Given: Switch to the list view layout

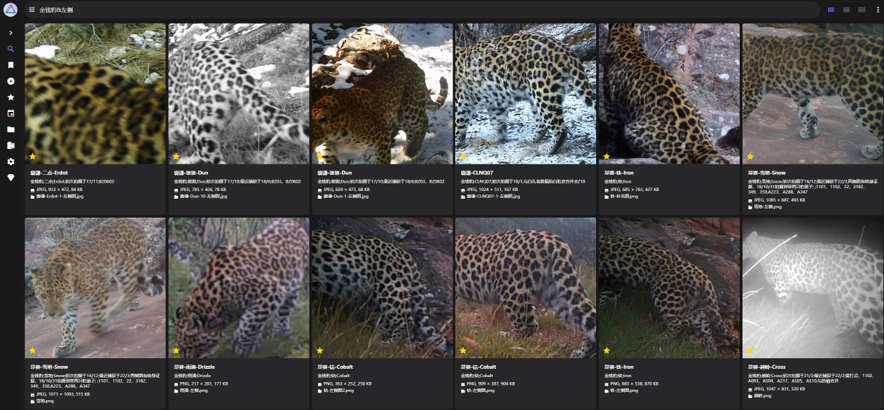Looking at the screenshot, I should pos(862,10).
